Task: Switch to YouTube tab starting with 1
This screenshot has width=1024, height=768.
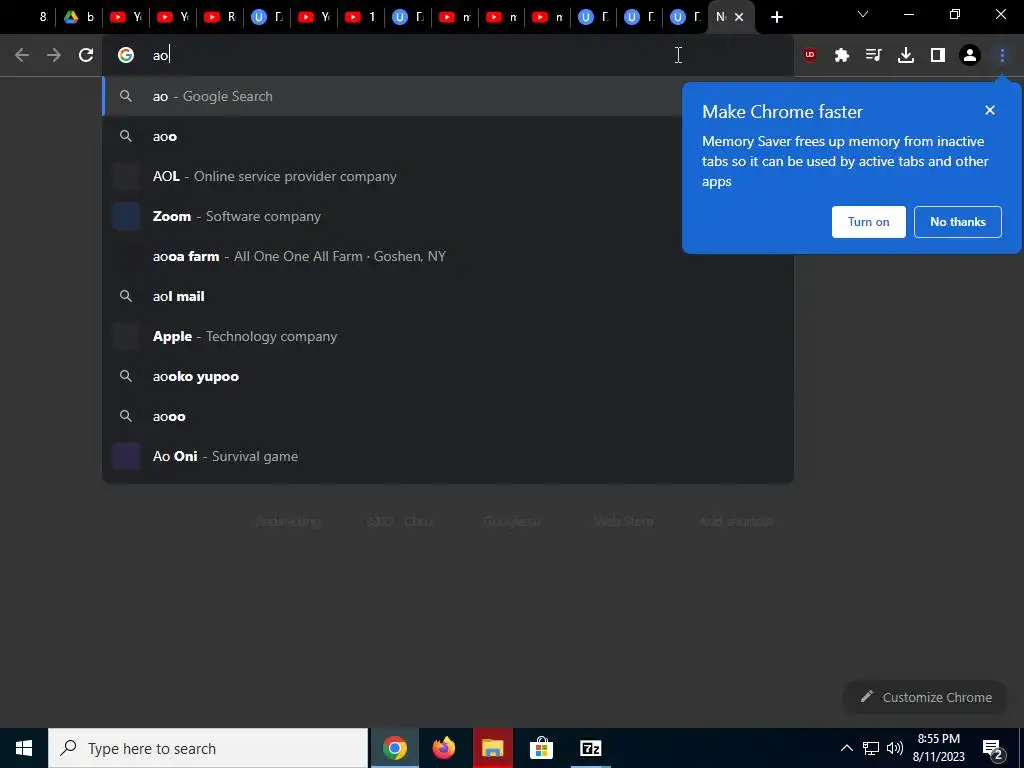Action: (361, 18)
